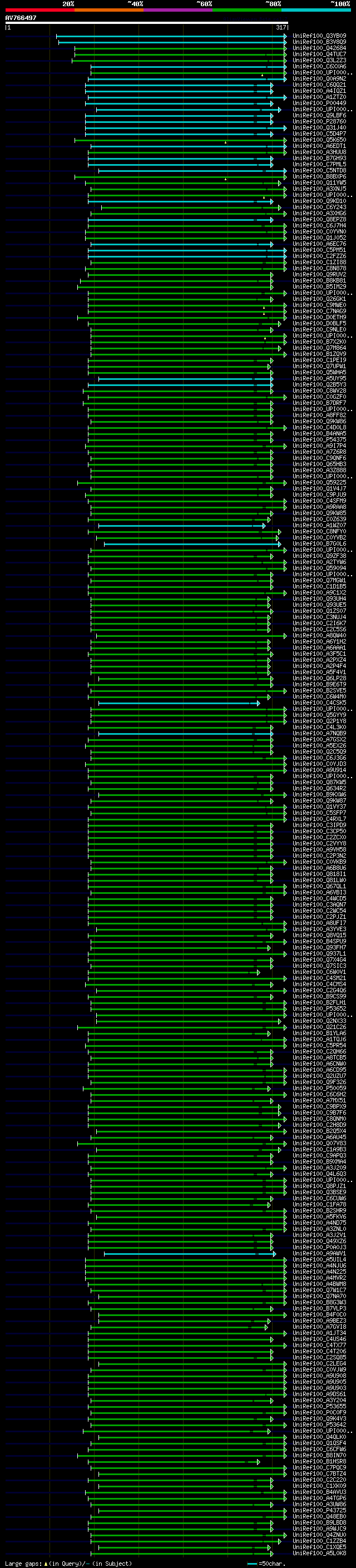Select the UniRef100_Q8EPZ8 label
Image resolution: width=356 pixels, height=1568 pixels.
[x=319, y=220]
